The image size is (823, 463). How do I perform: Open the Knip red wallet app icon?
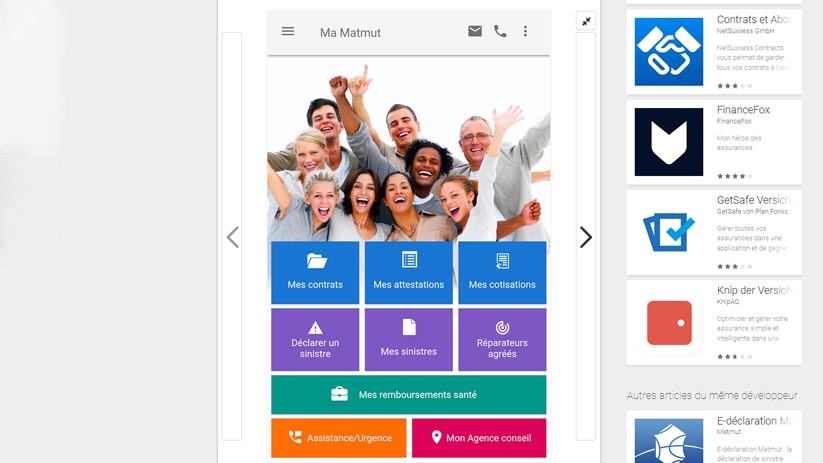[x=669, y=322]
